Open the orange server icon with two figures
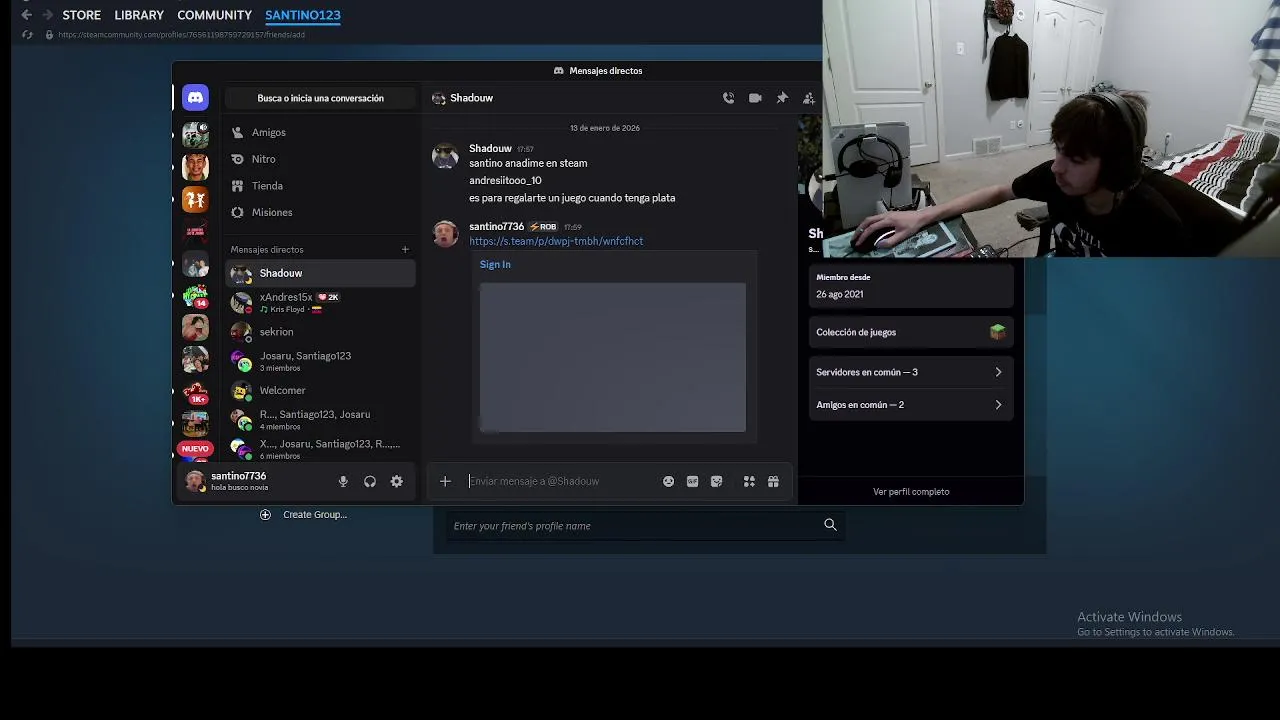 [x=195, y=200]
